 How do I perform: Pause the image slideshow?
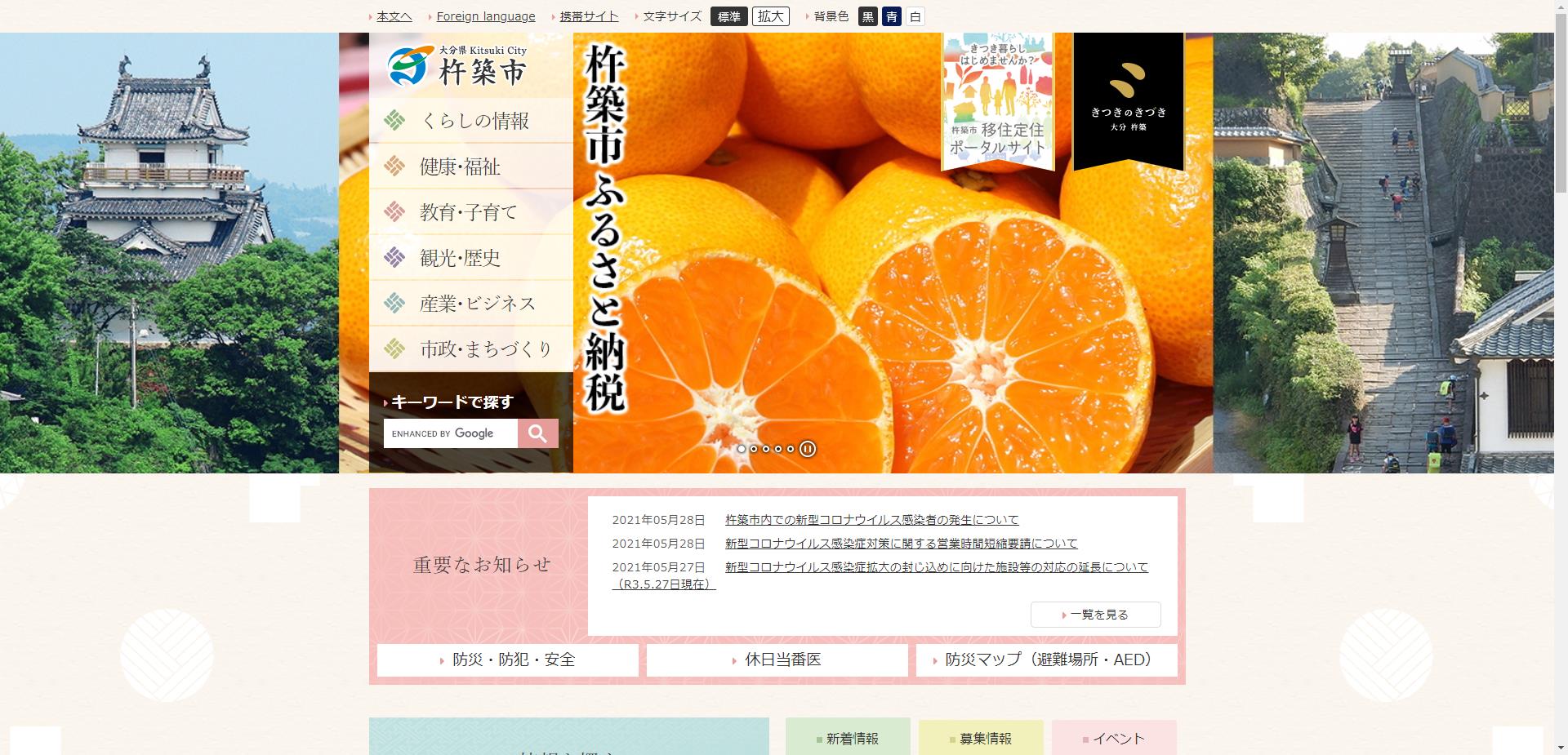807,449
